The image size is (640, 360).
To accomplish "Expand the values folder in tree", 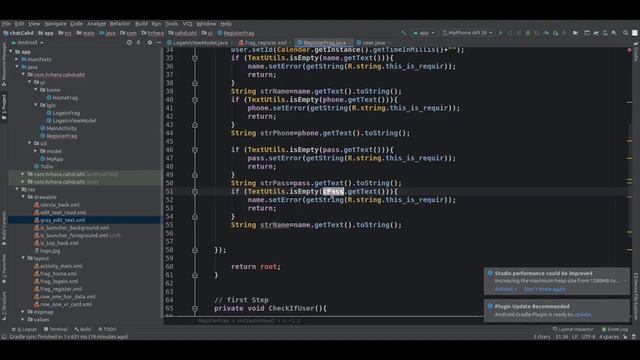I will coord(23,320).
